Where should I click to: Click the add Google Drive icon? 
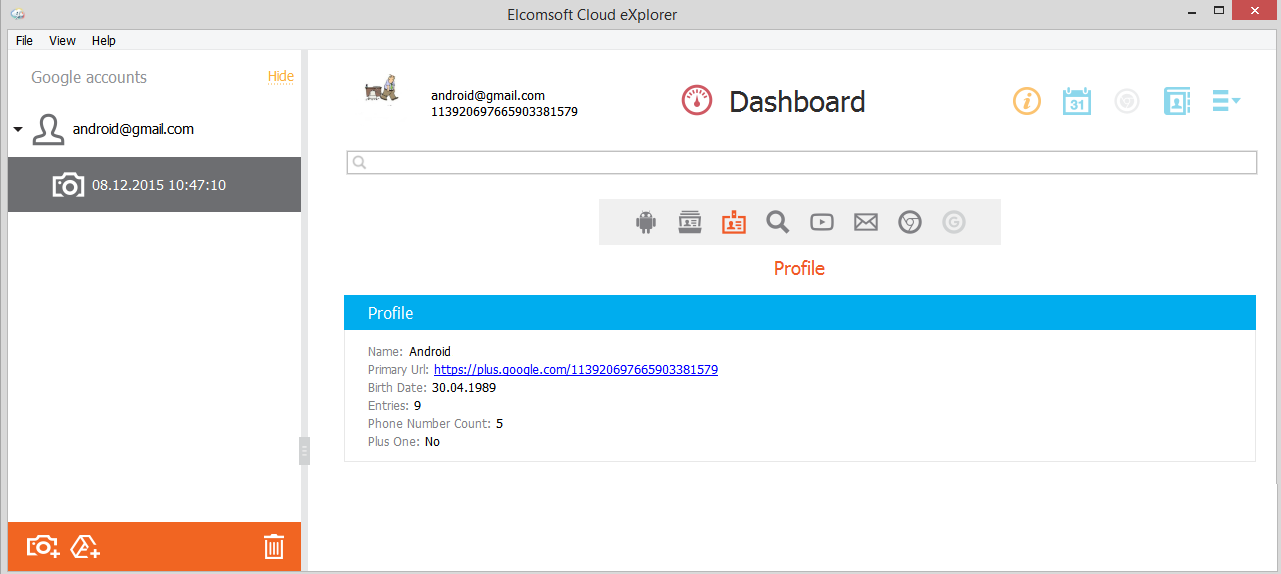point(86,546)
